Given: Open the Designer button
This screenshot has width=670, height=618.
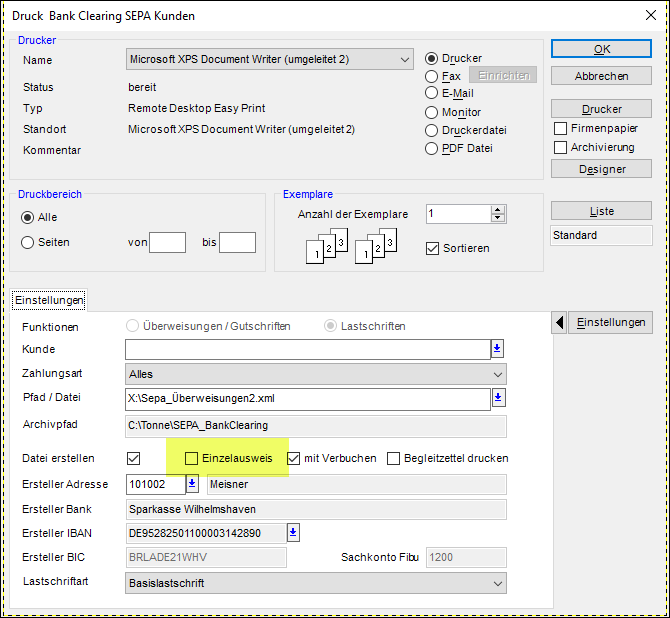Looking at the screenshot, I should (601, 169).
